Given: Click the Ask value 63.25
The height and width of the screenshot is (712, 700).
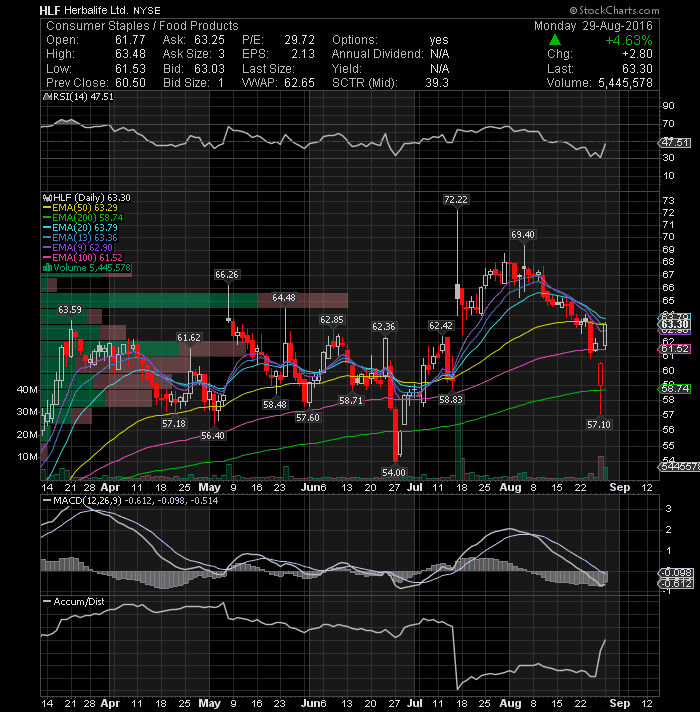Looking at the screenshot, I should (209, 40).
